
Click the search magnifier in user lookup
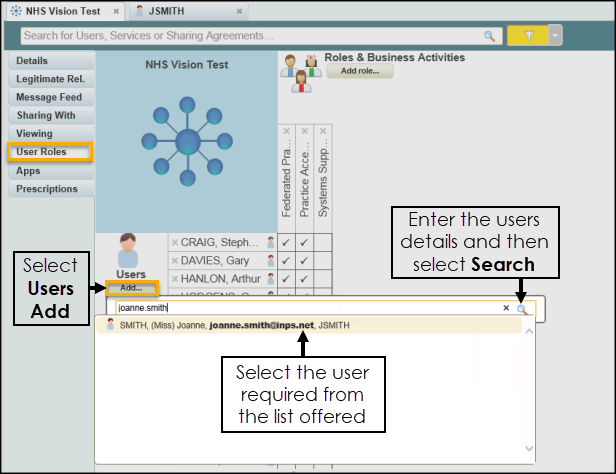point(522,309)
